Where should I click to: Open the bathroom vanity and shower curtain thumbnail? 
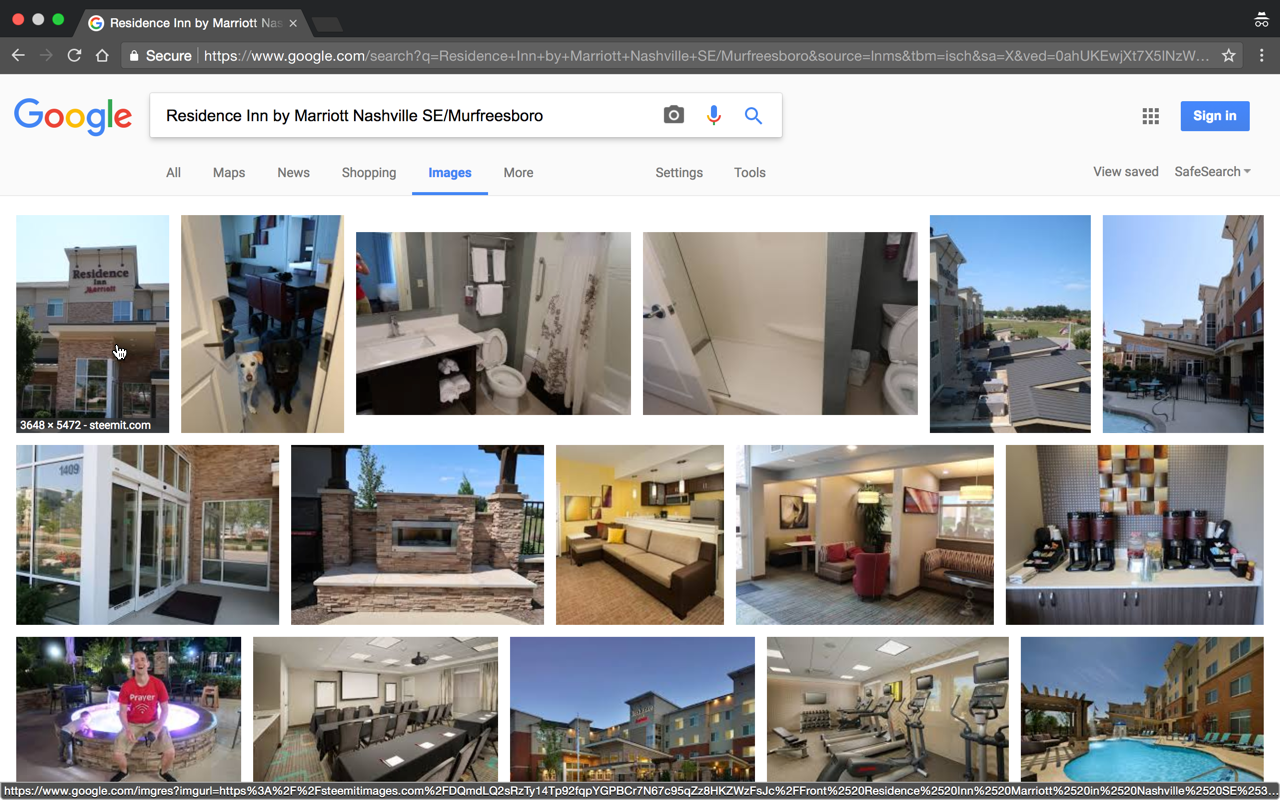pos(493,324)
